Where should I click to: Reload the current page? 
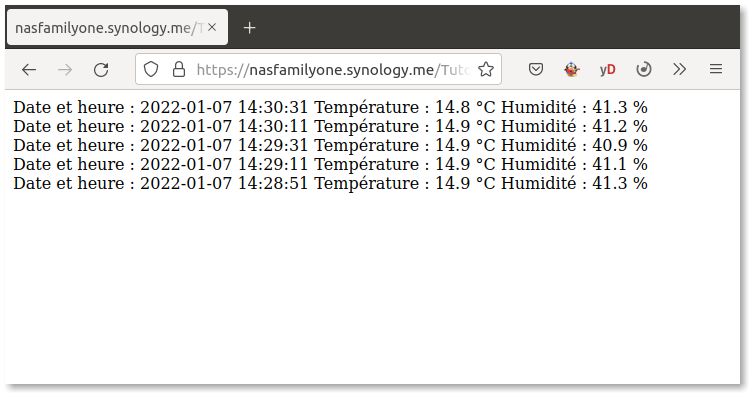point(101,70)
